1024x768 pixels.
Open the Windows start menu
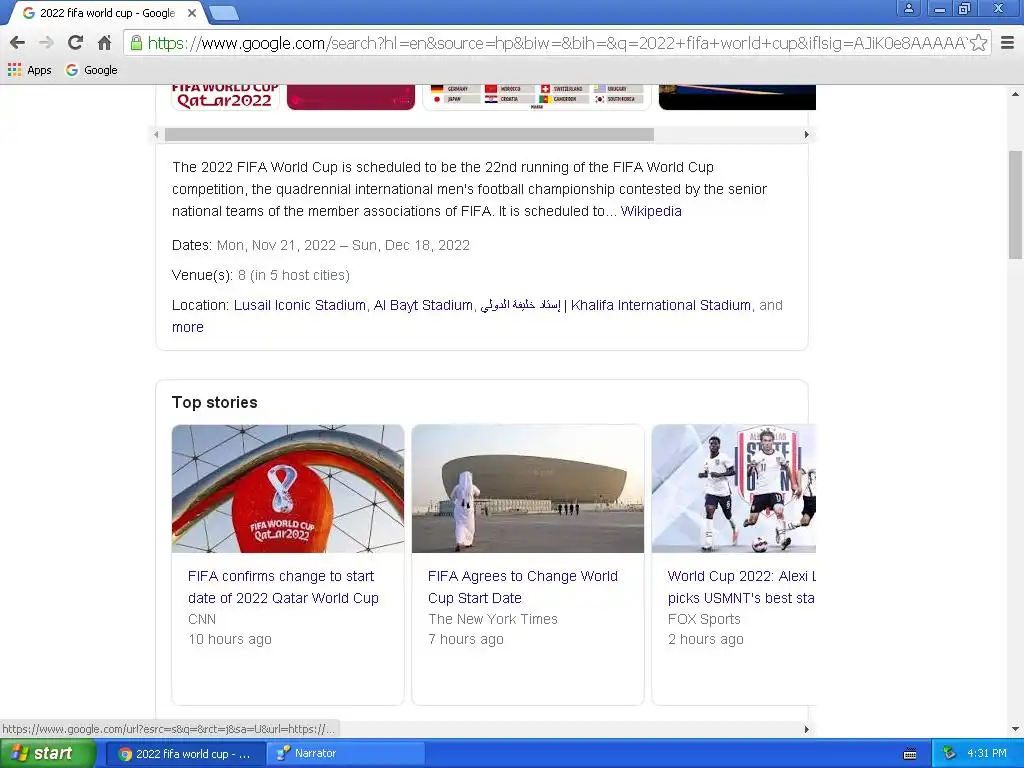[48, 754]
